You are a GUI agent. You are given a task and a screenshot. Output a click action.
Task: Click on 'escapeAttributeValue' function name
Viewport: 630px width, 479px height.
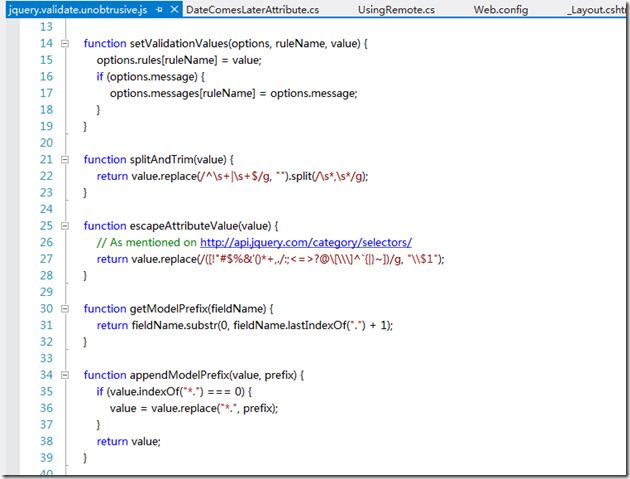(x=184, y=226)
